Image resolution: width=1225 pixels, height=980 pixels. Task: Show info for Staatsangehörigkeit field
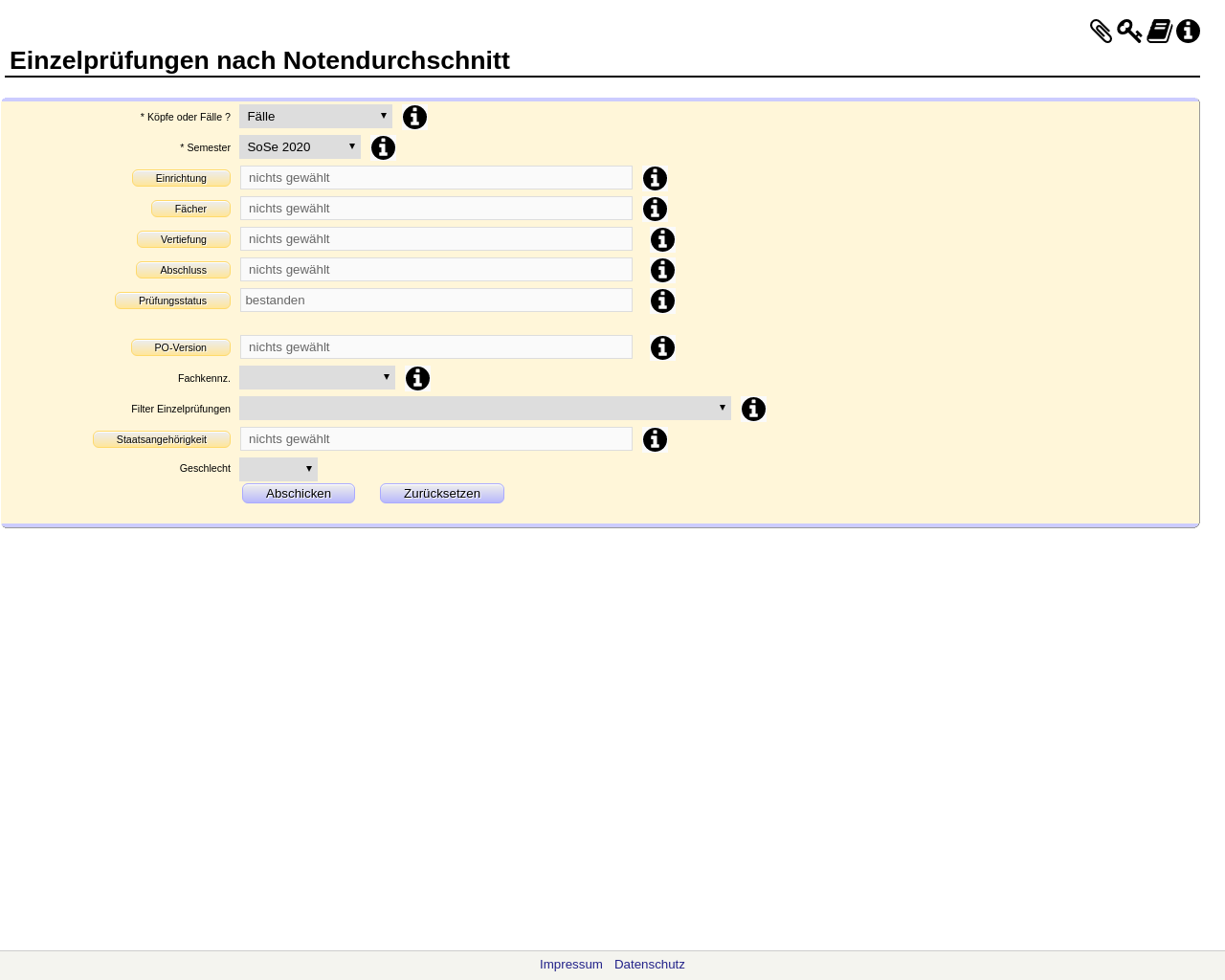(655, 439)
